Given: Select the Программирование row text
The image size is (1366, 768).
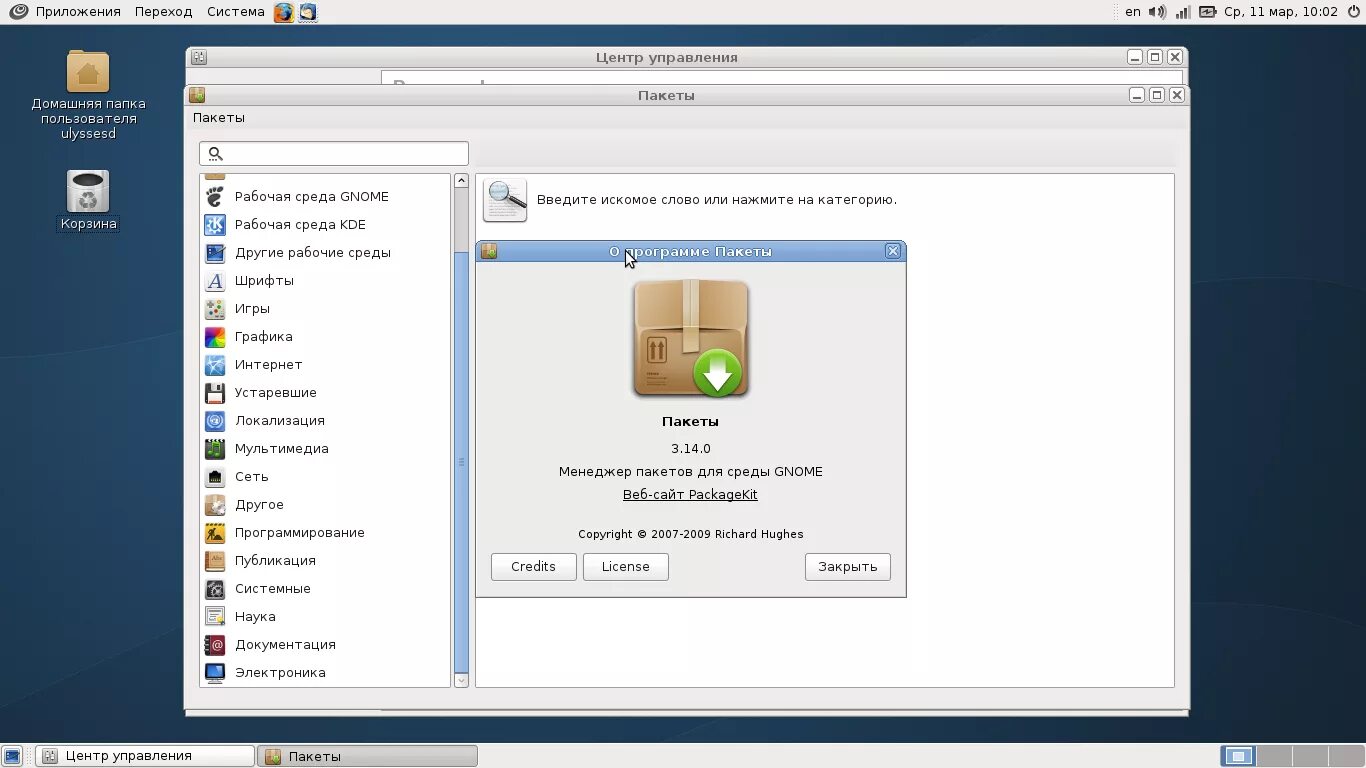Looking at the screenshot, I should click(300, 533).
